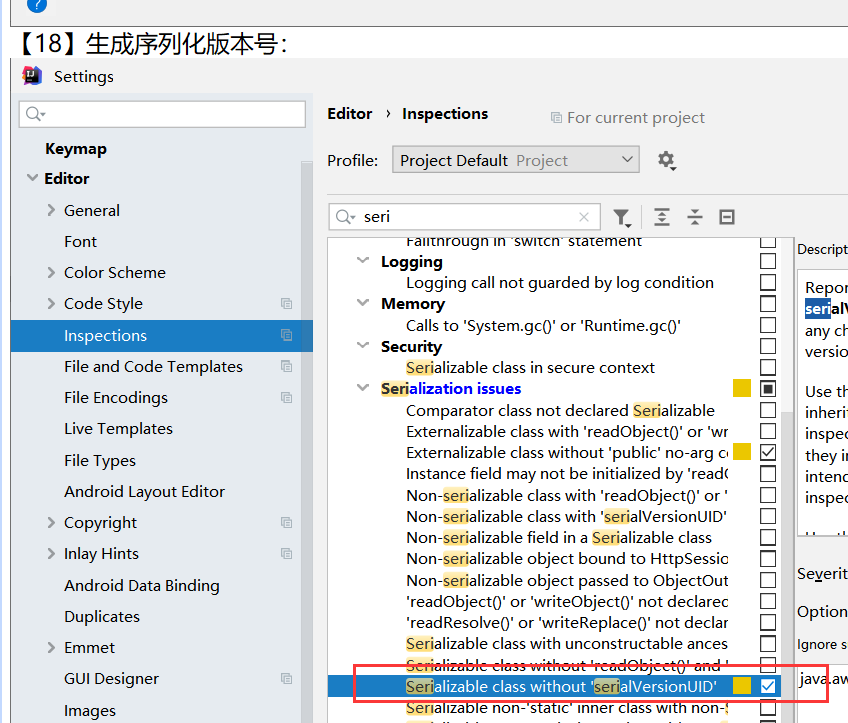
Task: Open Live Templates settings page
Action: pos(118,429)
